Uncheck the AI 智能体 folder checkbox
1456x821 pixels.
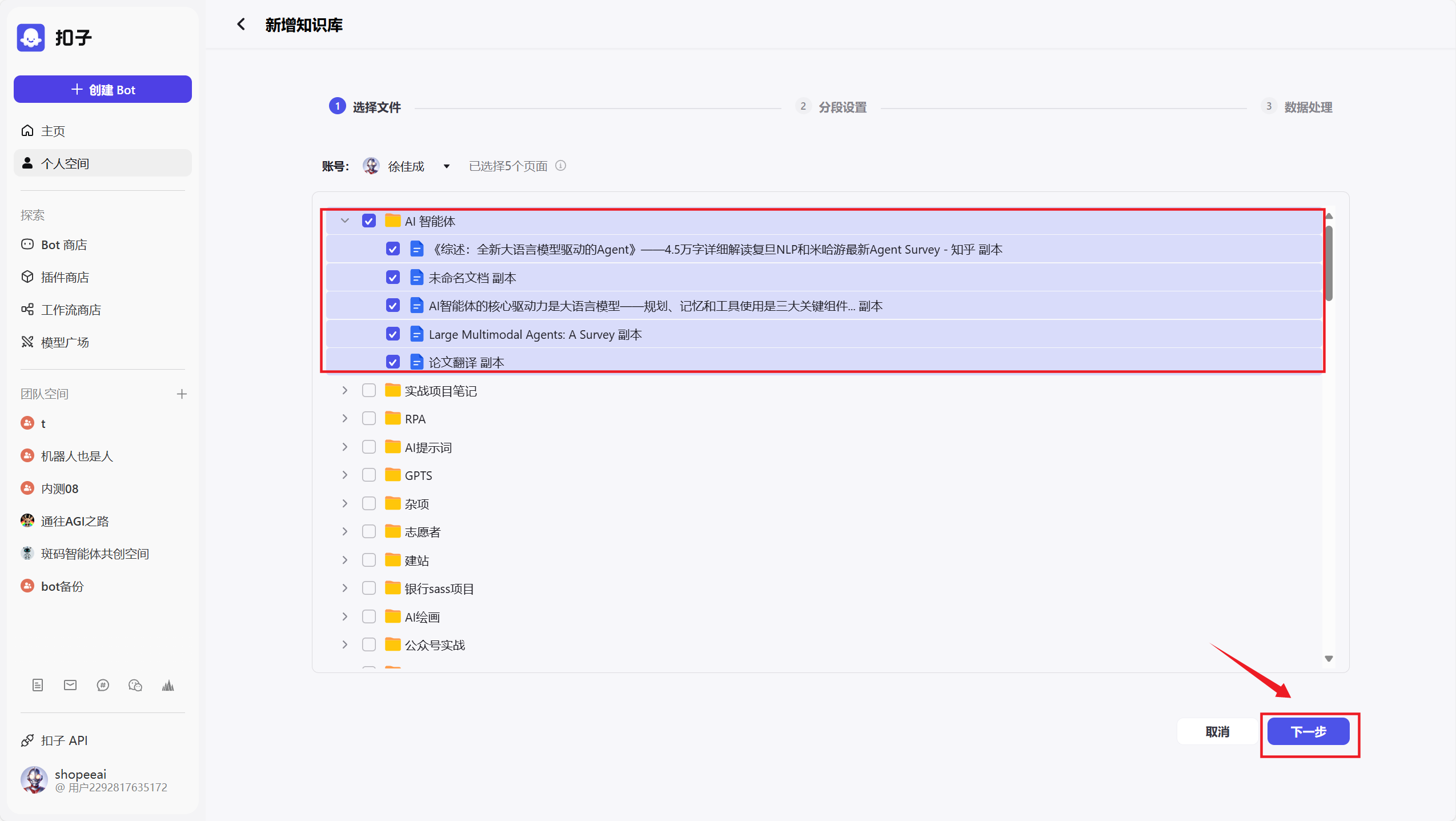[369, 221]
